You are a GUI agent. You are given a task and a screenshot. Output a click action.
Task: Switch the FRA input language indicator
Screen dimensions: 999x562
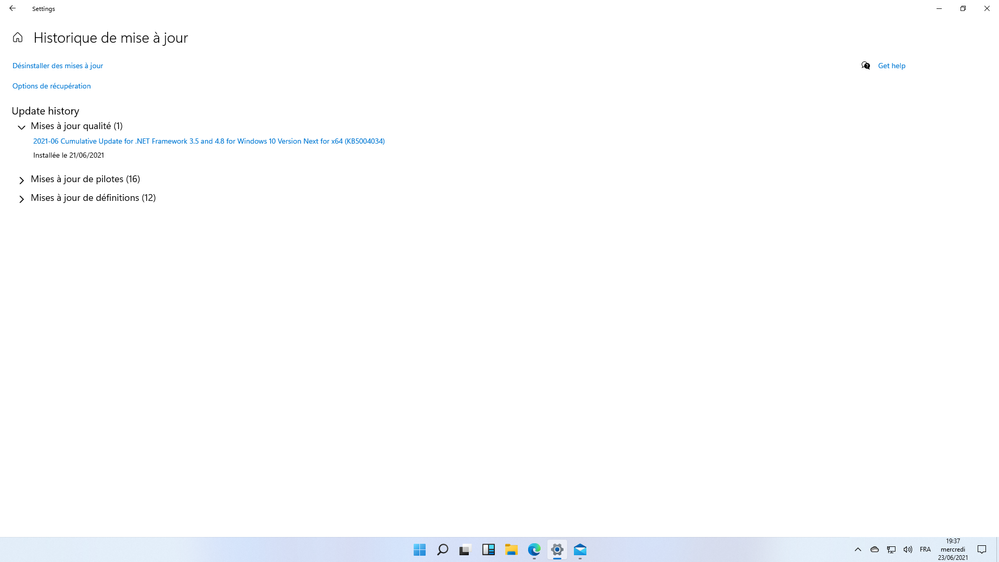[x=925, y=550]
